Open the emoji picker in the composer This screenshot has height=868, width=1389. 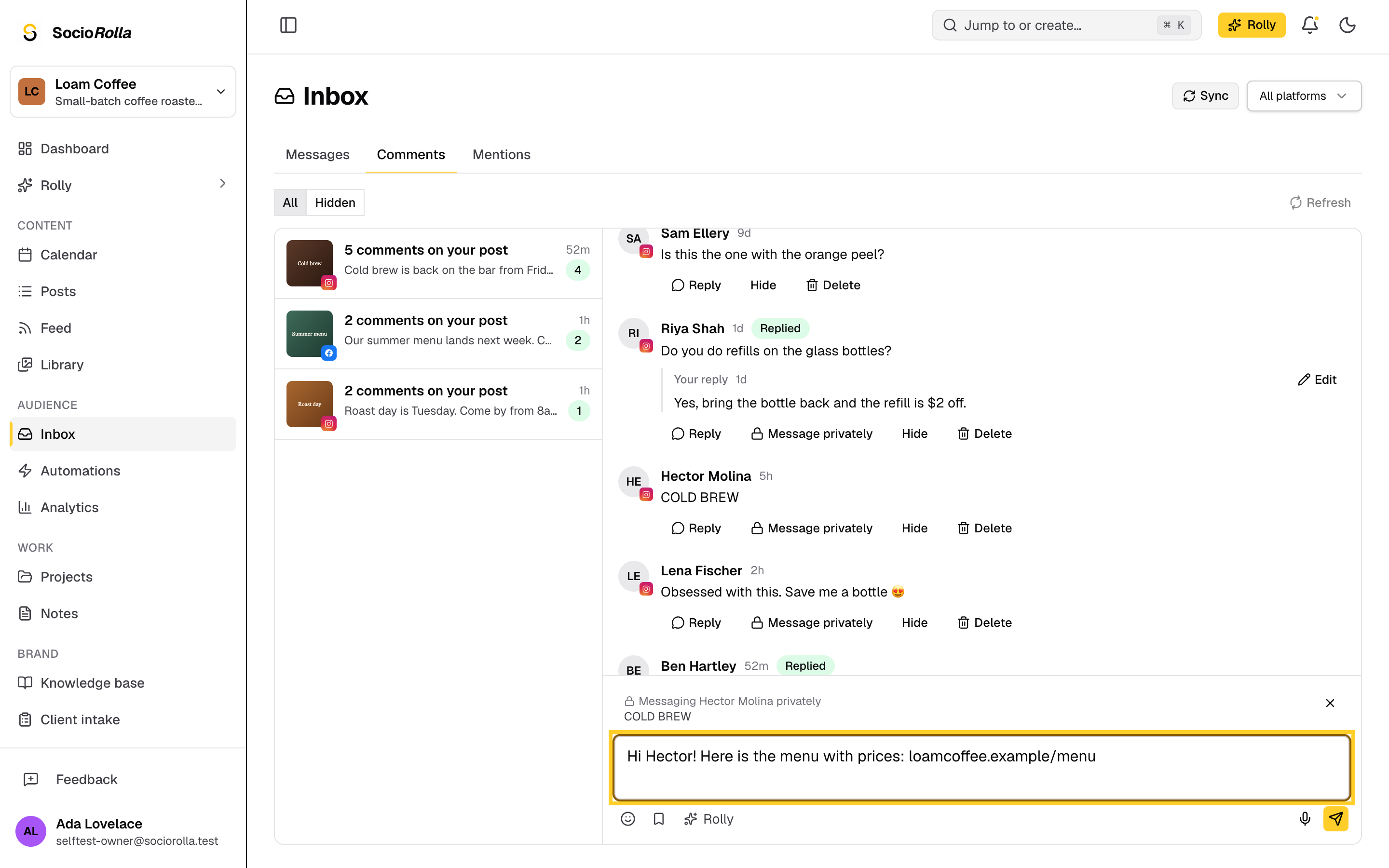[x=628, y=819]
